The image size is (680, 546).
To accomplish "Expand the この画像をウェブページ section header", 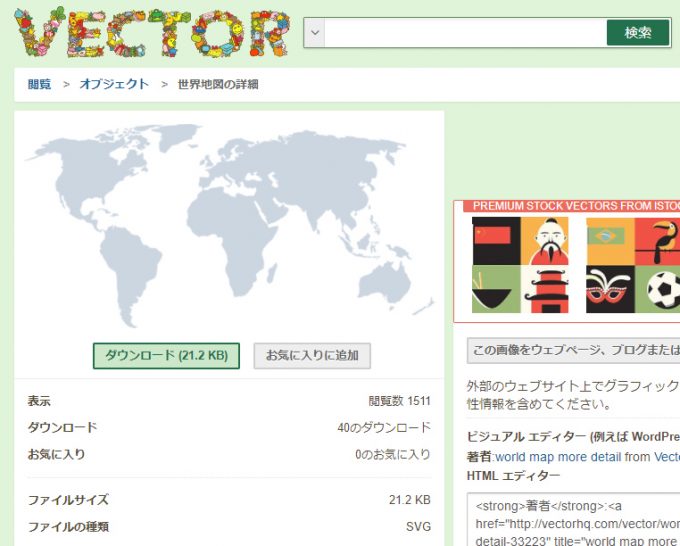I will pos(573,351).
